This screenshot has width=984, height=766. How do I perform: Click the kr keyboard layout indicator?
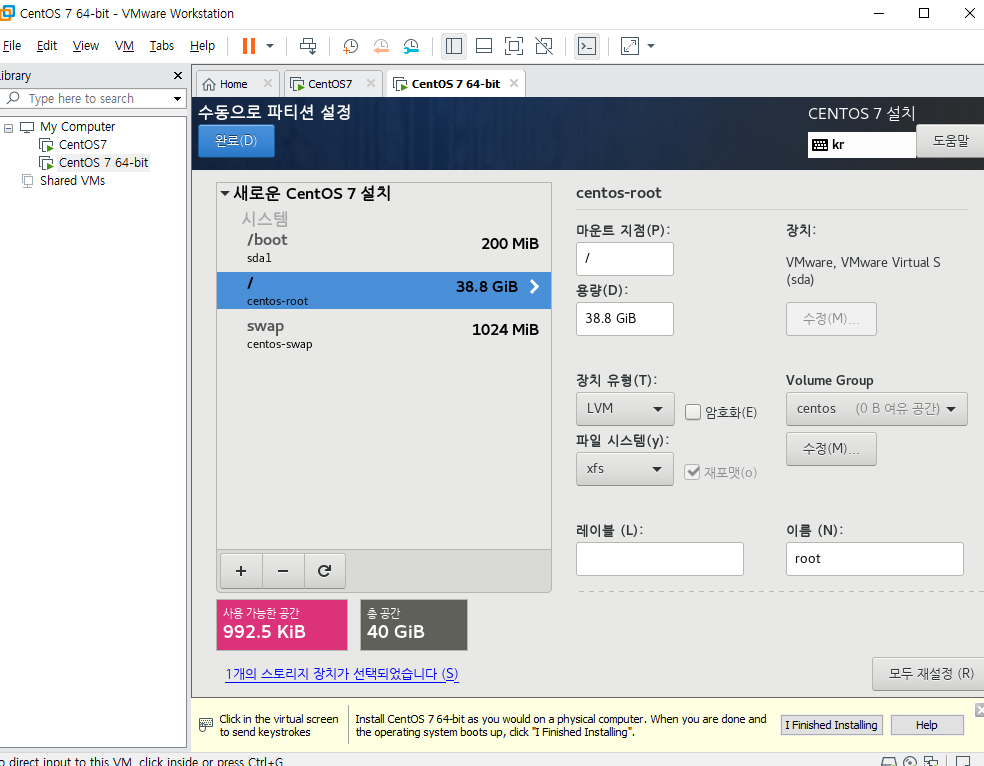(x=861, y=145)
